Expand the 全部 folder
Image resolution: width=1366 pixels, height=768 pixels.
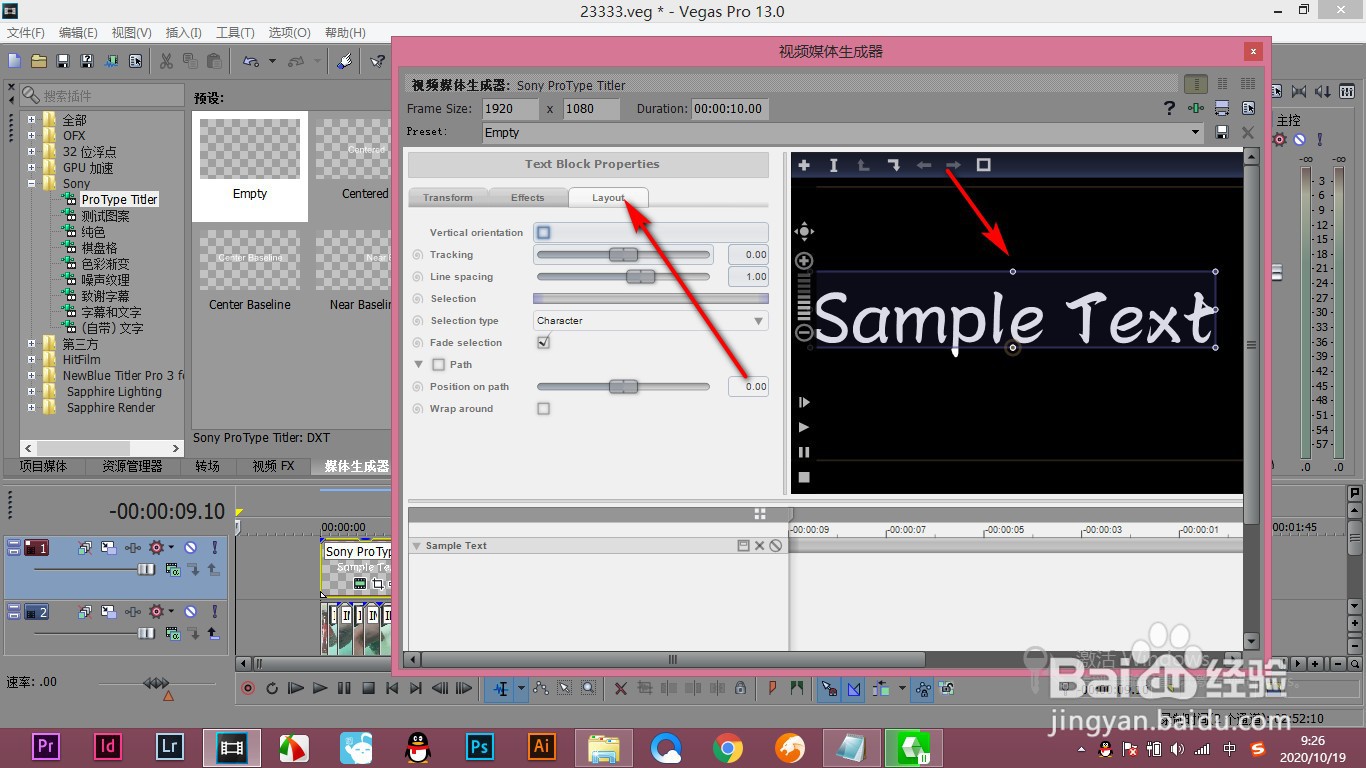[x=31, y=120]
